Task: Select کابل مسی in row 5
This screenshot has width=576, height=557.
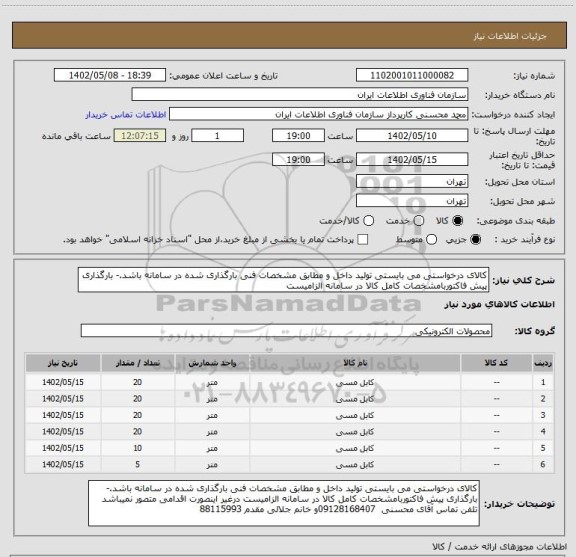Action: [x=355, y=448]
